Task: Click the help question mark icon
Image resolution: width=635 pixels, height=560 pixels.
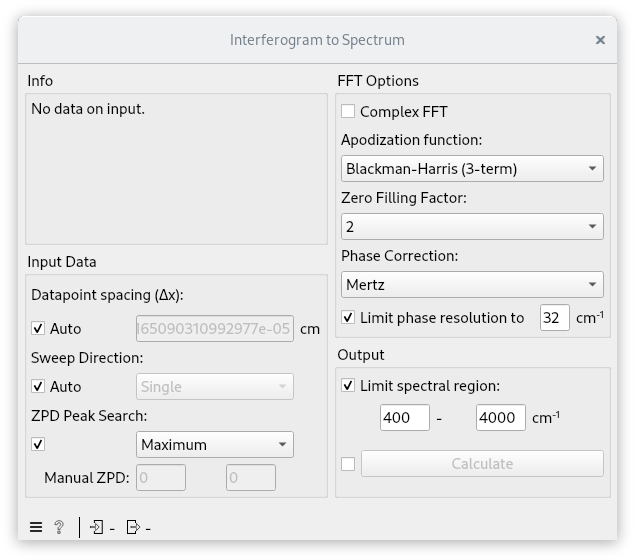Action: [x=59, y=527]
